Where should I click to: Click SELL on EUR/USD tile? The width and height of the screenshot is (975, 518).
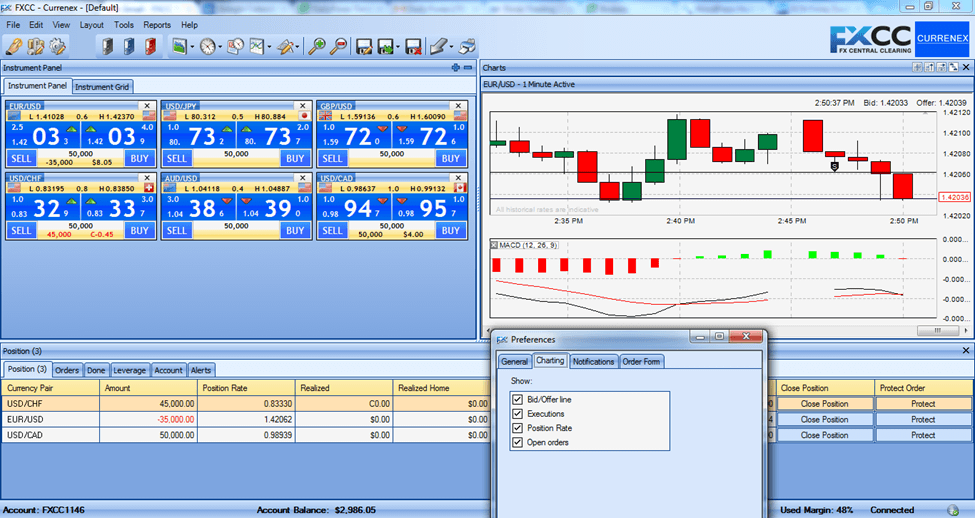click(x=21, y=159)
